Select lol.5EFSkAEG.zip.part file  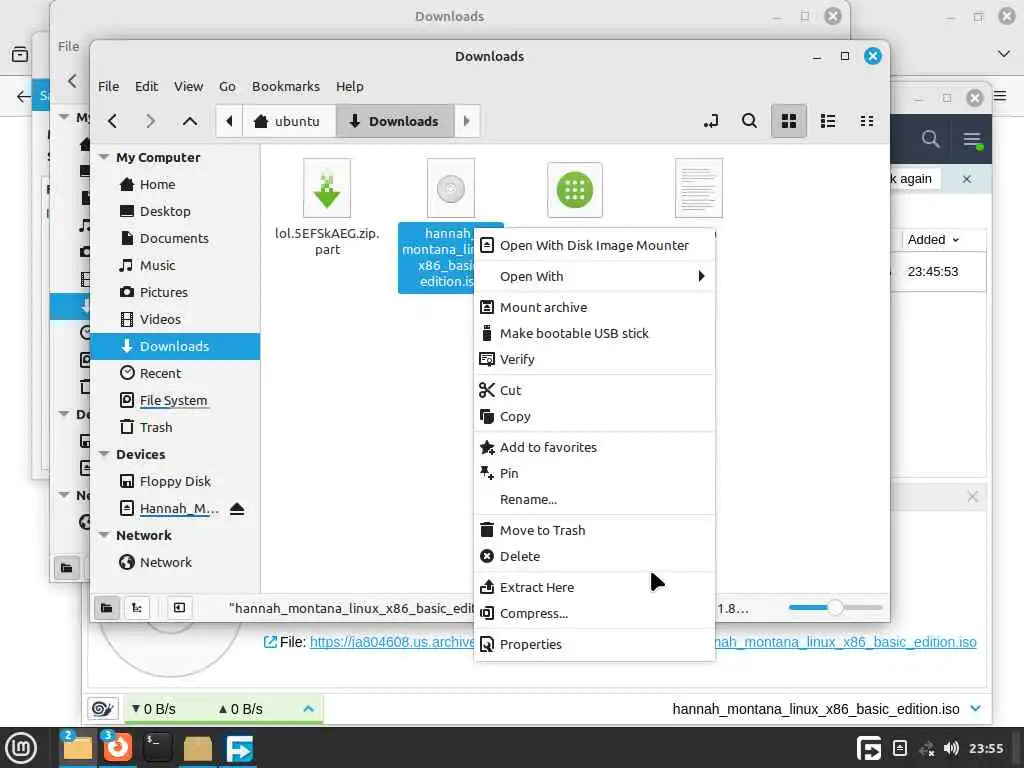click(x=327, y=208)
